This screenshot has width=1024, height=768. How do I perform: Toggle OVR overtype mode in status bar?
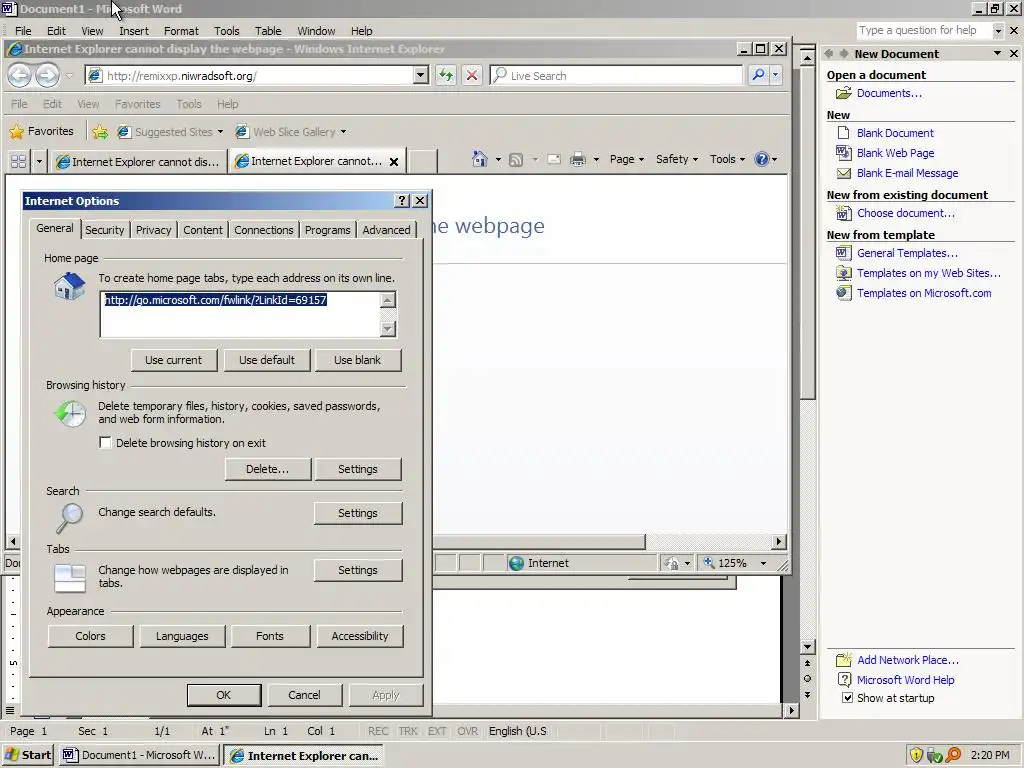pyautogui.click(x=468, y=731)
